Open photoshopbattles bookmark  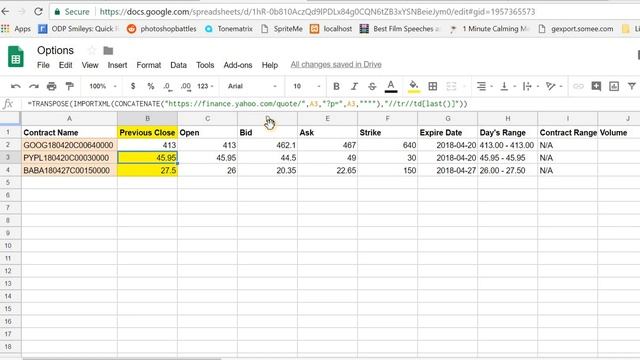(x=162, y=29)
